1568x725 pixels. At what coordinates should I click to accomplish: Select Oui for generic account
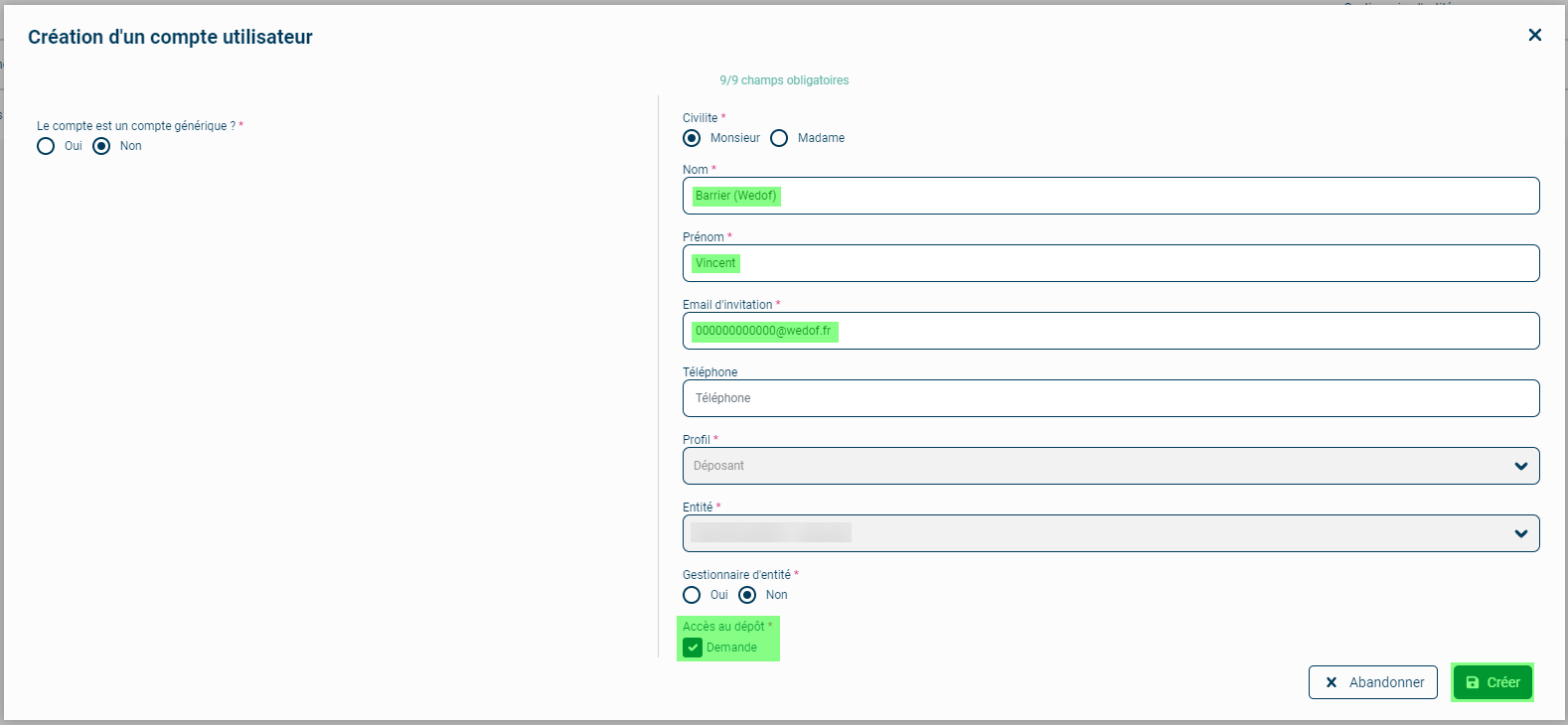(46, 146)
